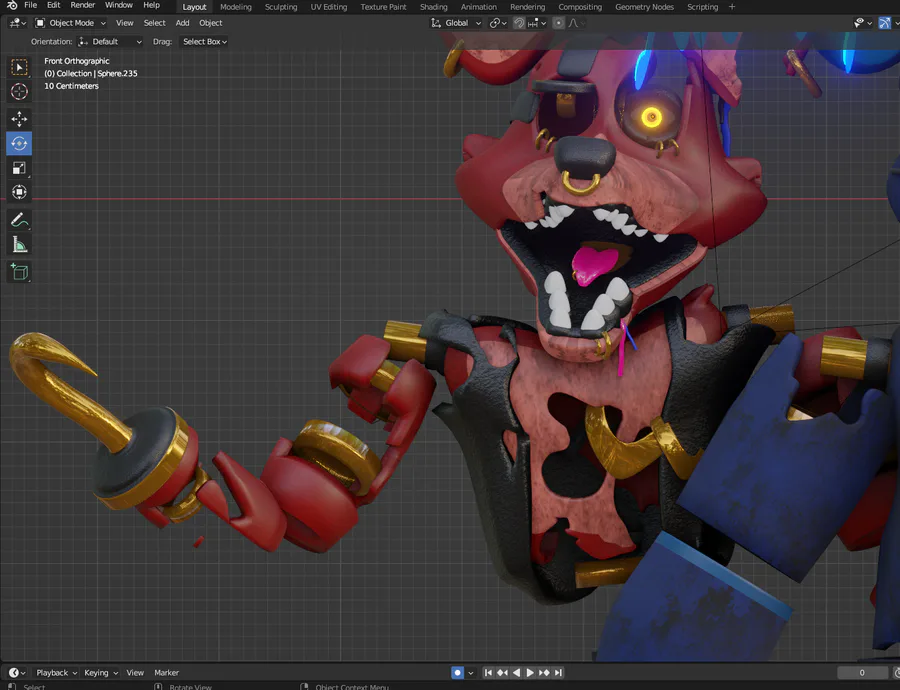The height and width of the screenshot is (690, 900).
Task: Click the Blender logo icon
Action: pos(12,5)
